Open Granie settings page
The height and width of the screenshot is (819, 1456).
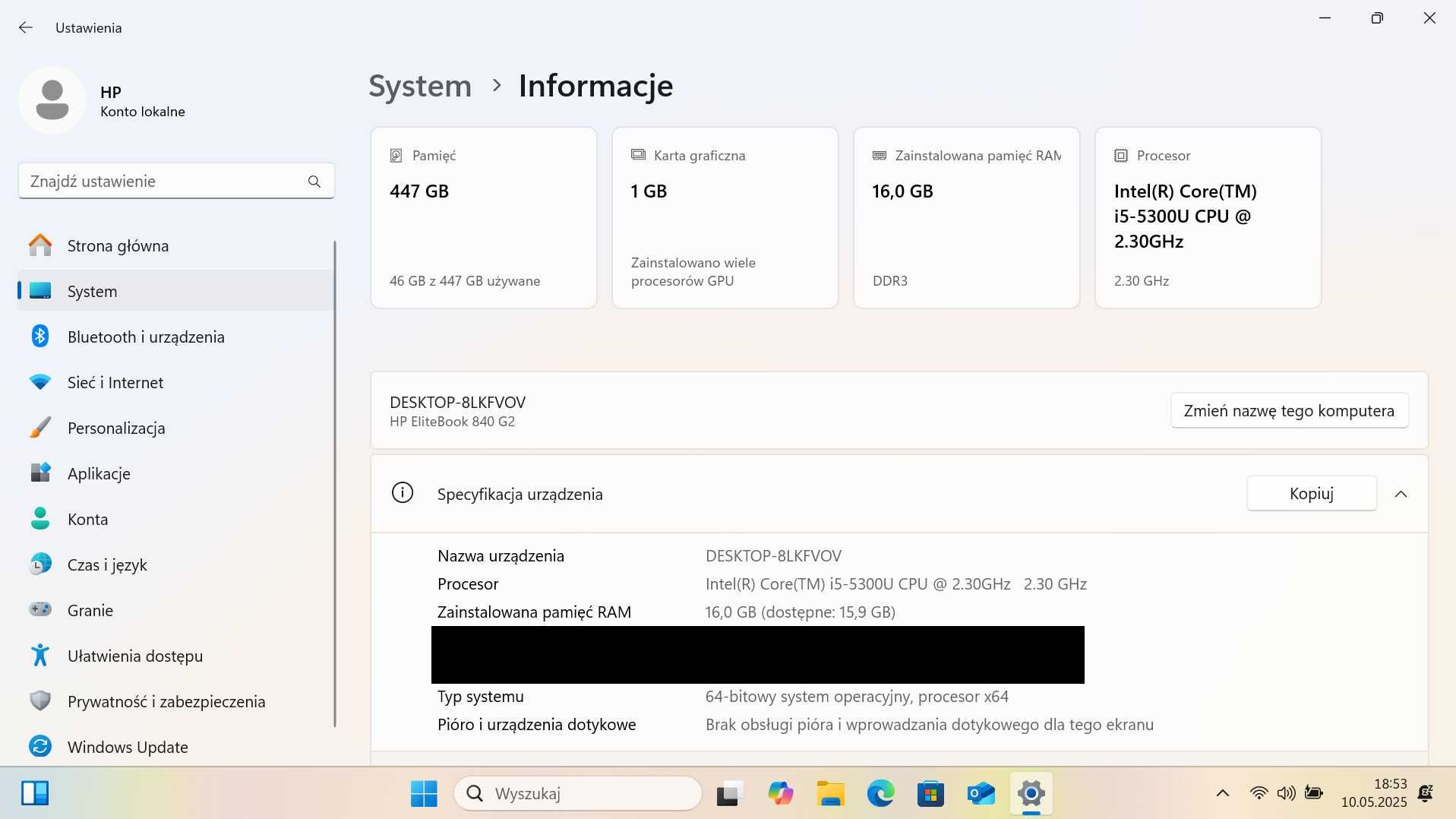(175, 610)
